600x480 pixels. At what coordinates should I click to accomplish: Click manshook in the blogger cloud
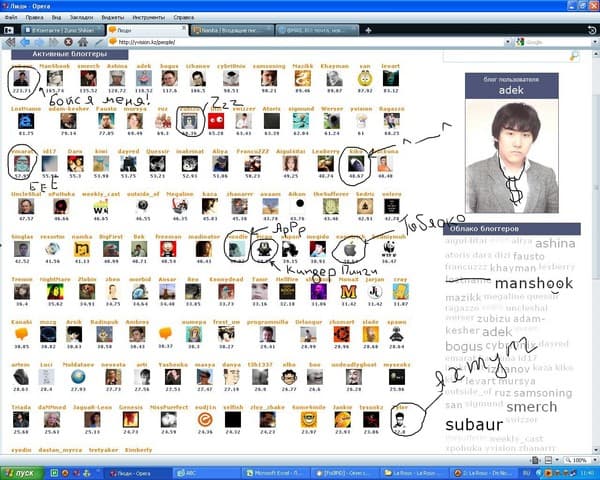(534, 283)
